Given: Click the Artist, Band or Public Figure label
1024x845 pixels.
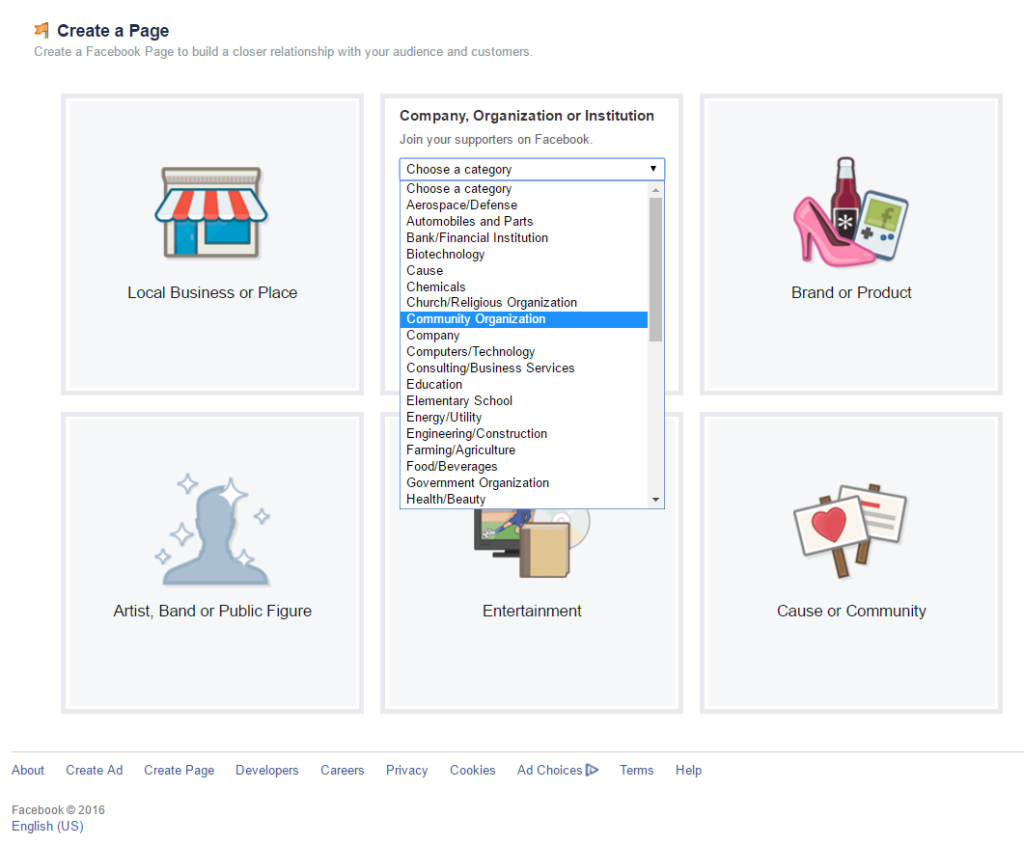Looking at the screenshot, I should coord(212,611).
